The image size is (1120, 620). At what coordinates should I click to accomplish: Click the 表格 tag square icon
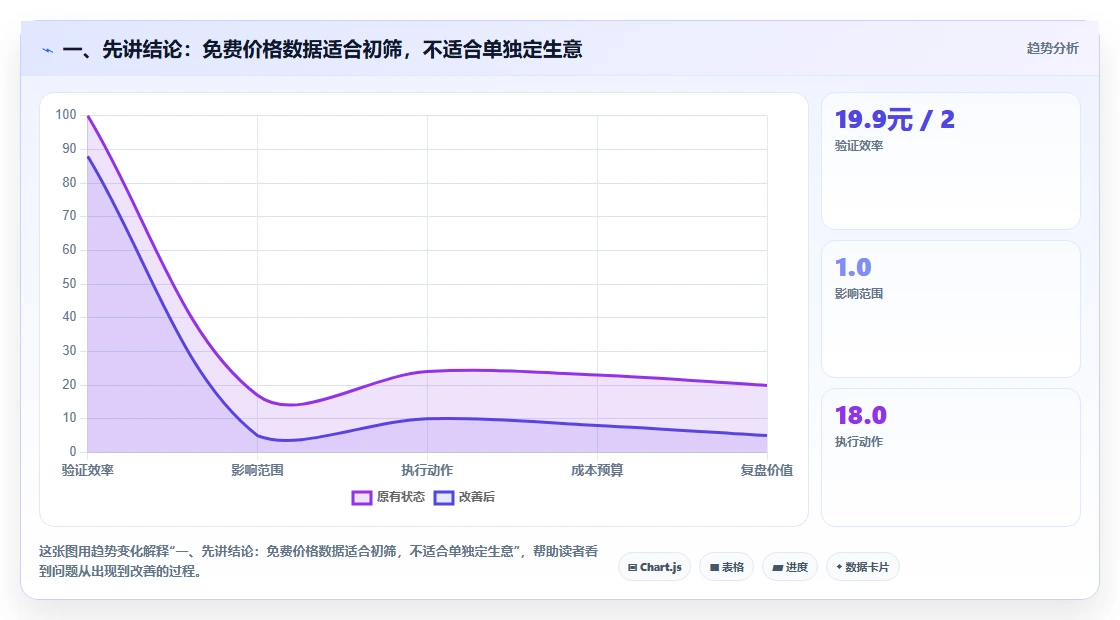click(x=714, y=568)
